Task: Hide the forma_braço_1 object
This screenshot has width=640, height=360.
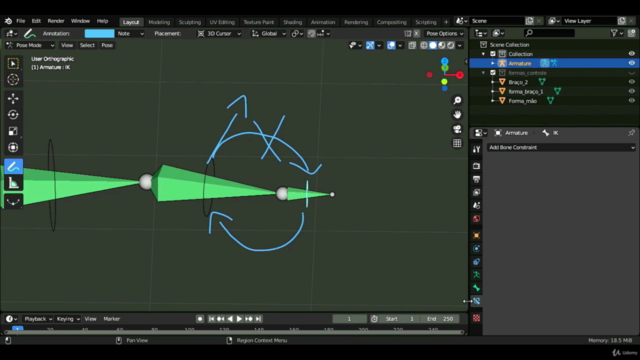Action: [631, 91]
